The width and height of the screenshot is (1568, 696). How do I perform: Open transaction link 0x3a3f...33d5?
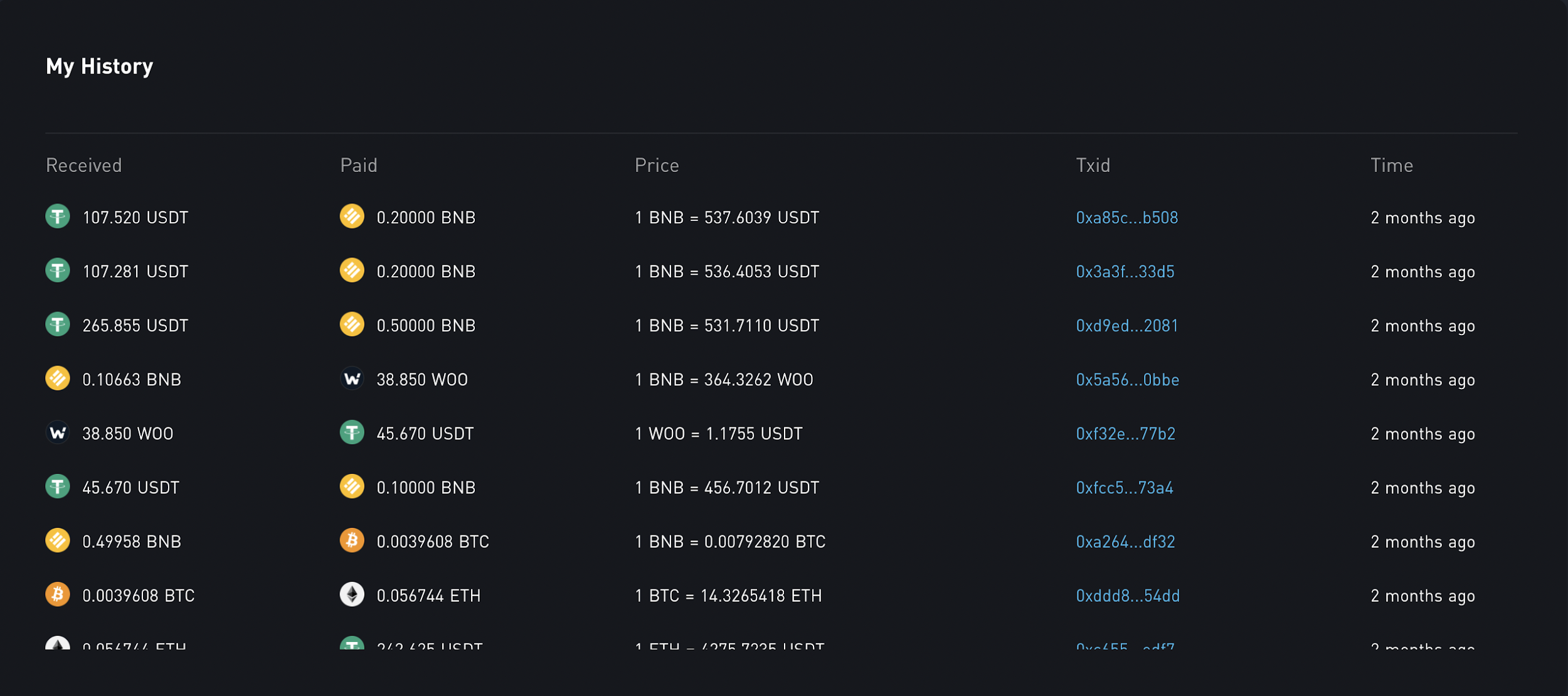(x=1125, y=272)
